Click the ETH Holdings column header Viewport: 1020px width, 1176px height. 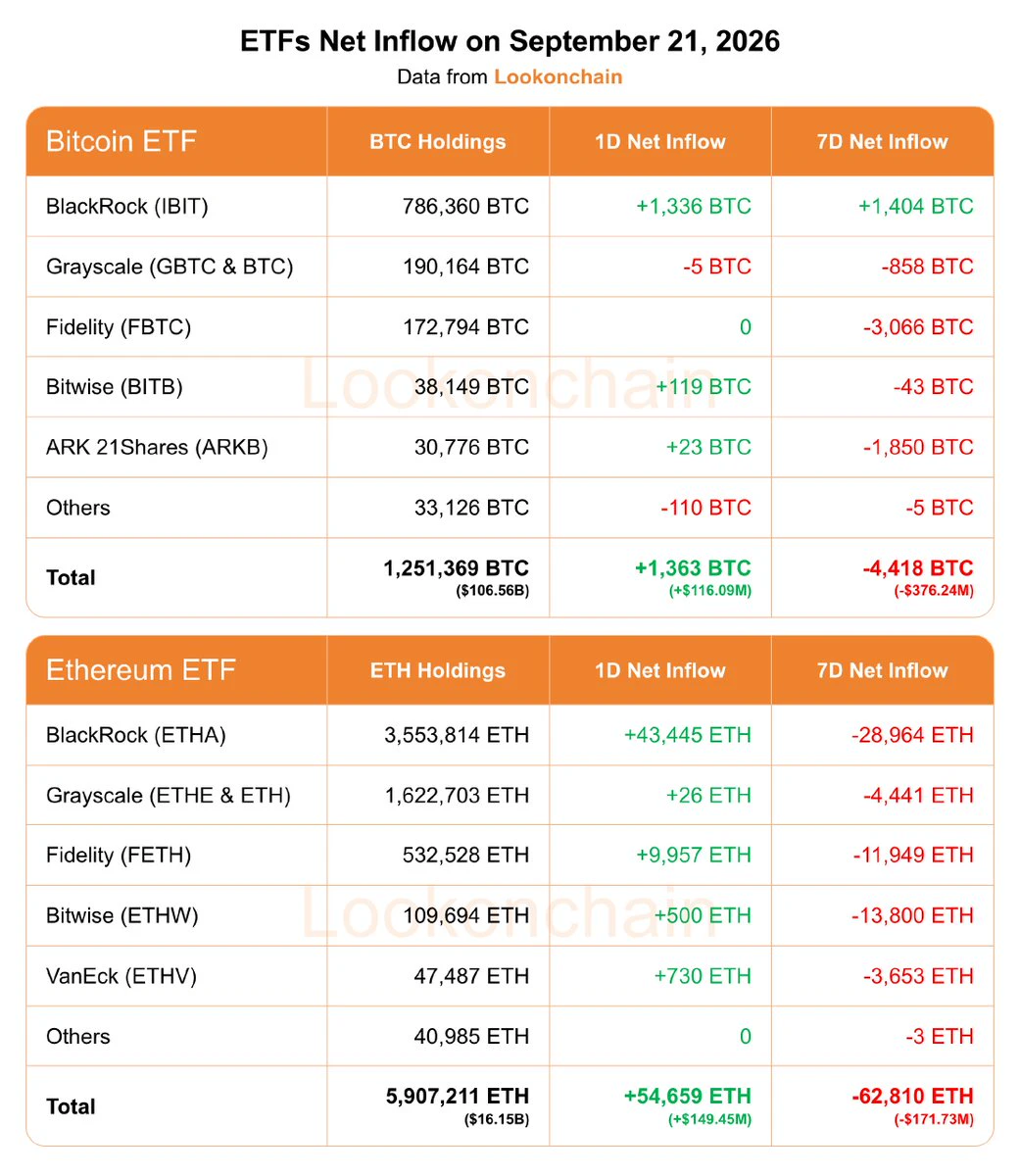tap(438, 670)
